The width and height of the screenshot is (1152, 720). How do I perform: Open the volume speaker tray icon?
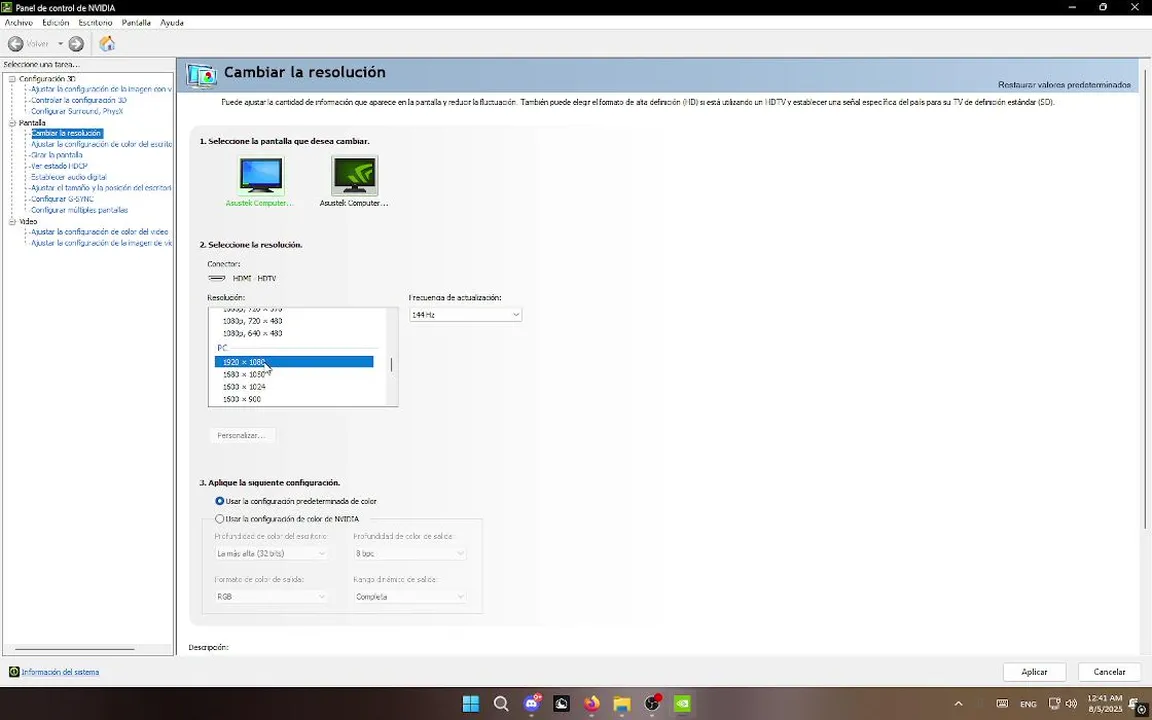click(x=1071, y=704)
